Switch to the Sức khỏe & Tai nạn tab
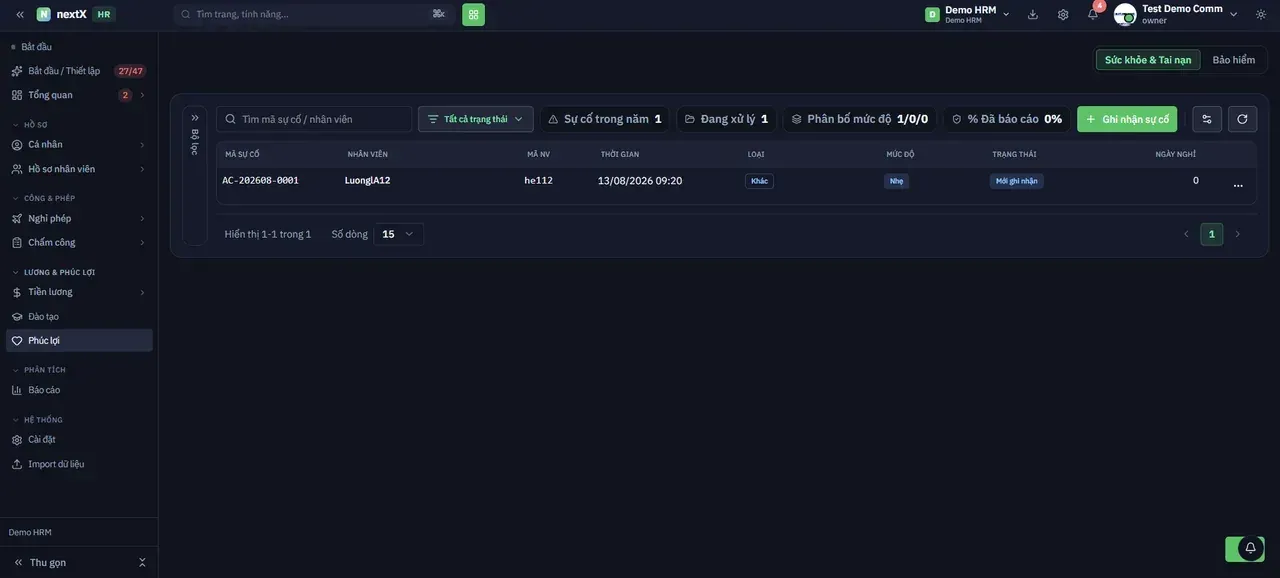 pos(1148,60)
